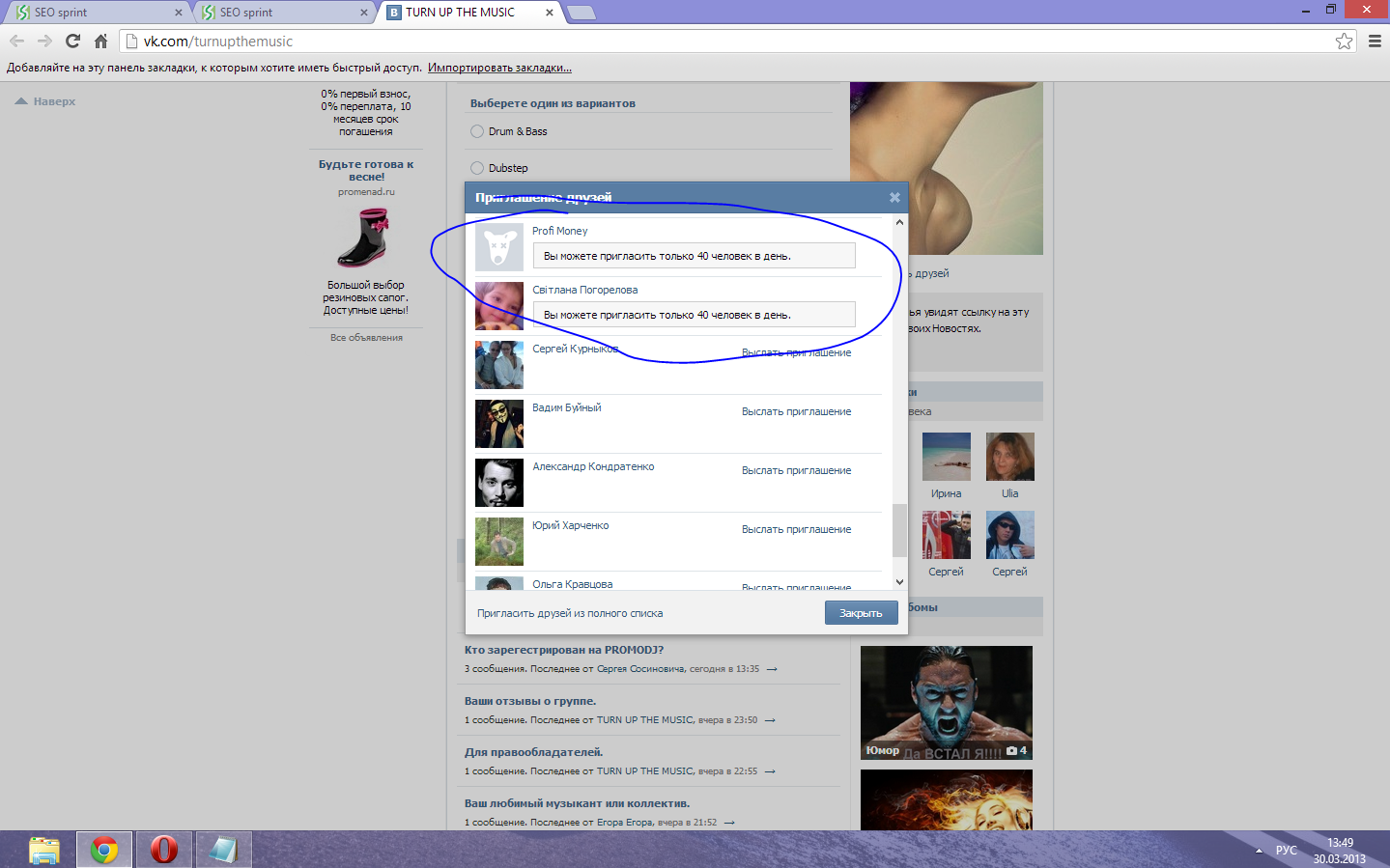Switch the РУС keyboard language indicator

[1287, 851]
